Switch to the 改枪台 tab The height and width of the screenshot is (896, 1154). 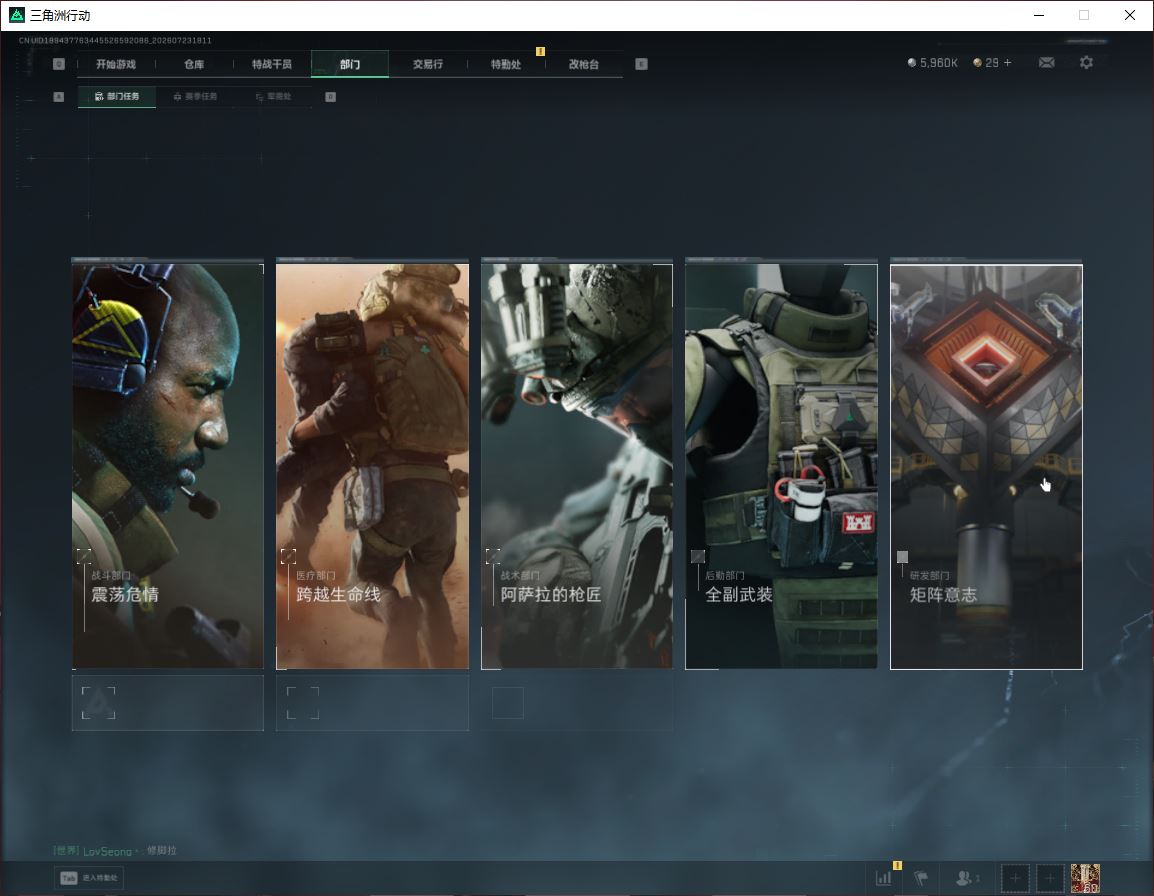584,64
